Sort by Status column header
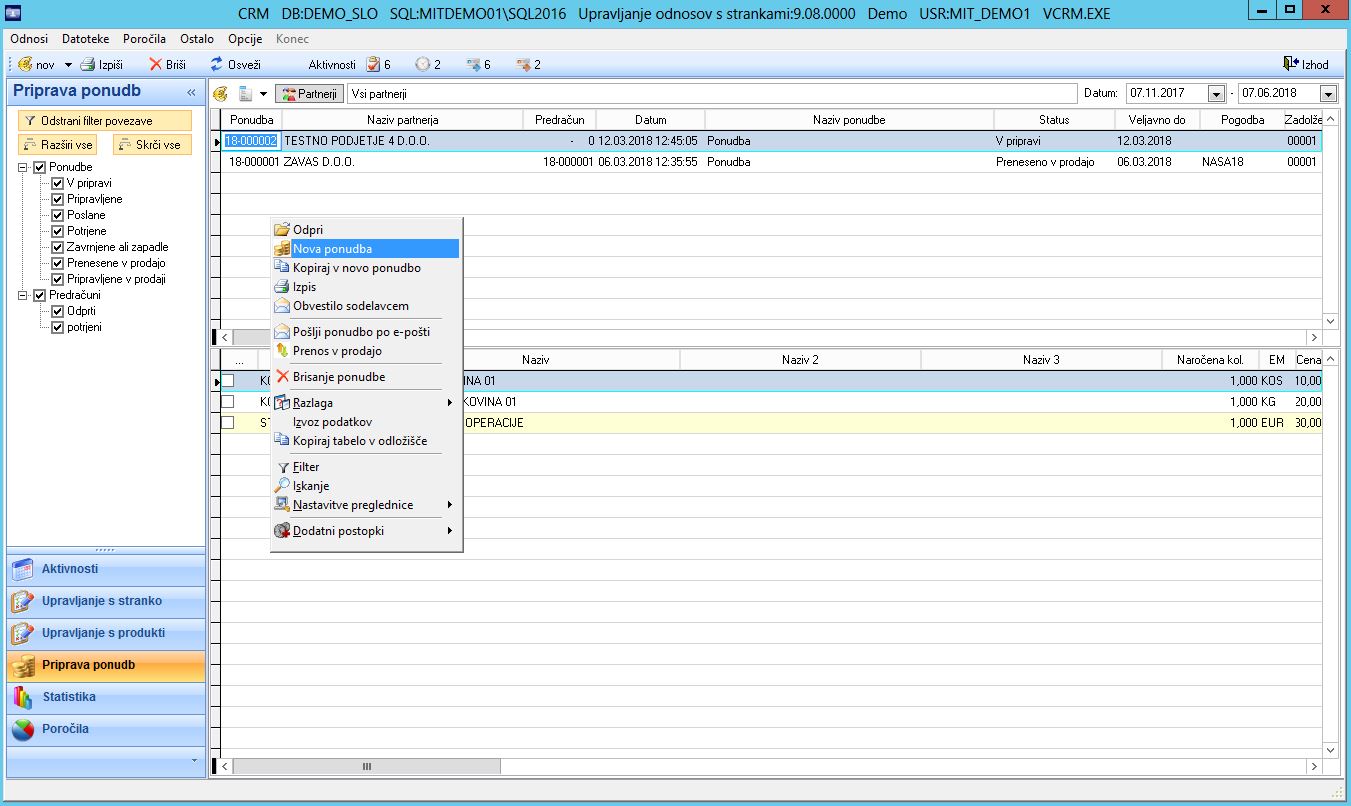 coord(1054,120)
